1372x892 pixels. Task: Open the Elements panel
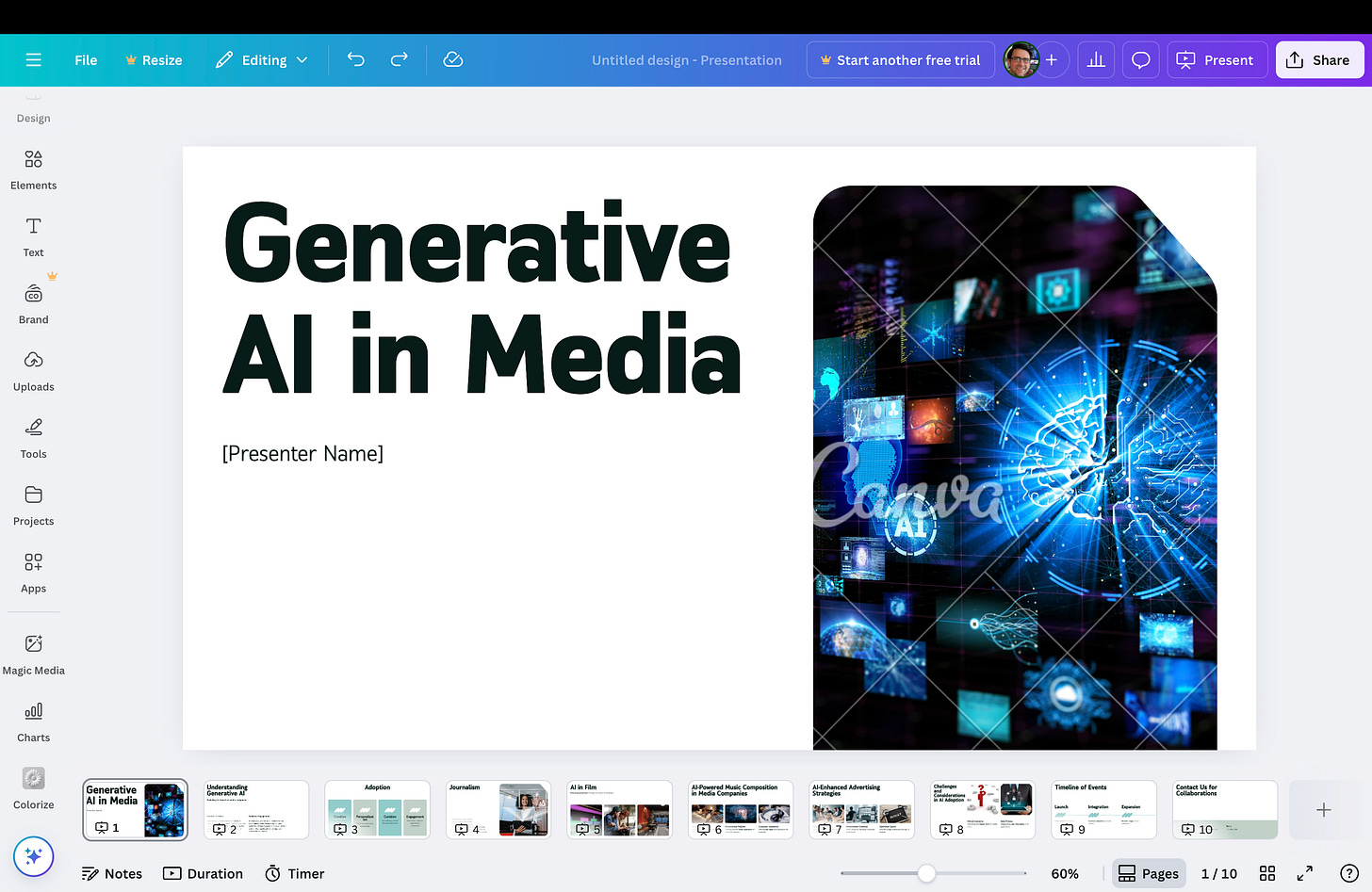coord(33,170)
